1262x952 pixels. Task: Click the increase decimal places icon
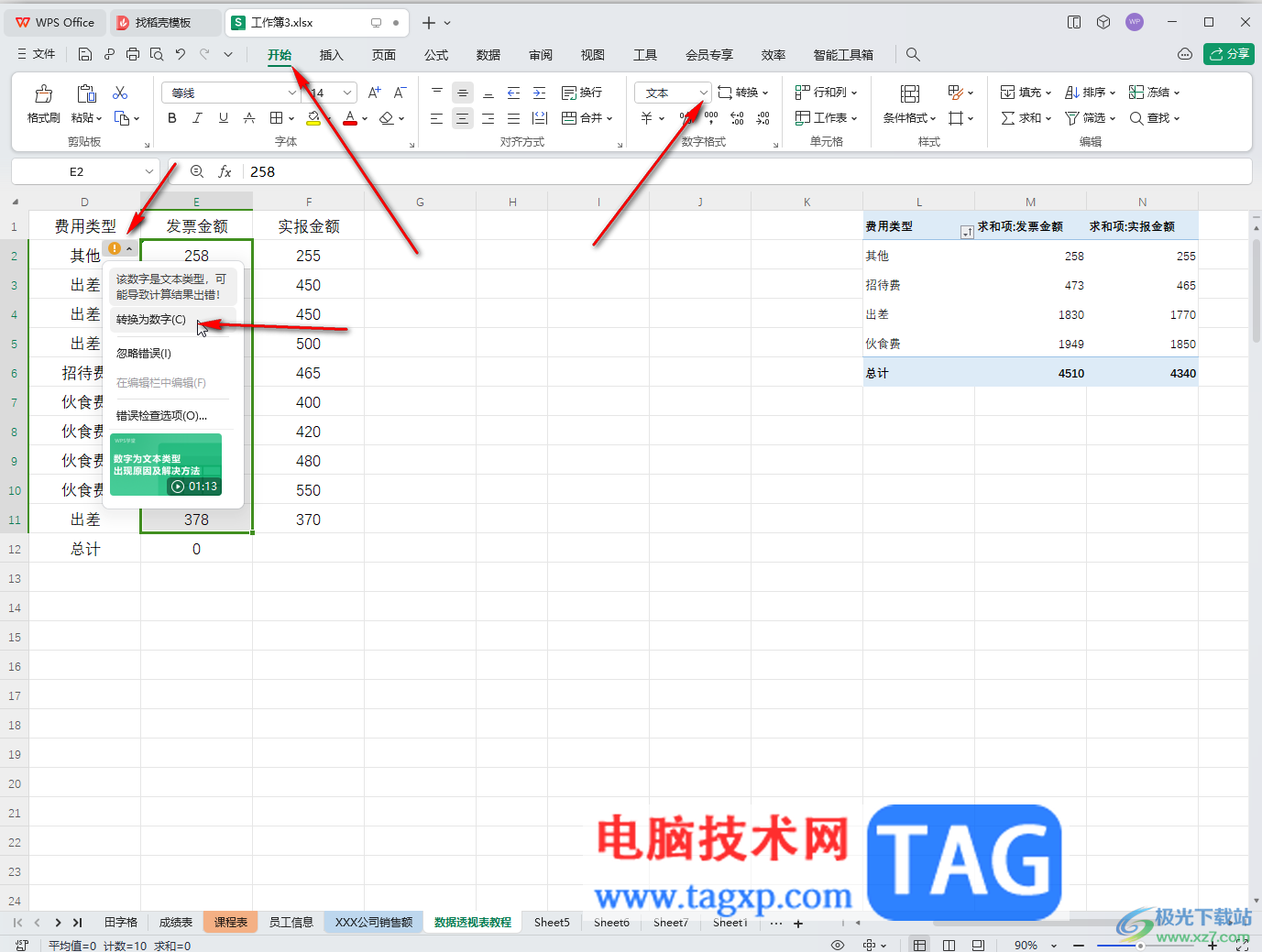tap(737, 118)
